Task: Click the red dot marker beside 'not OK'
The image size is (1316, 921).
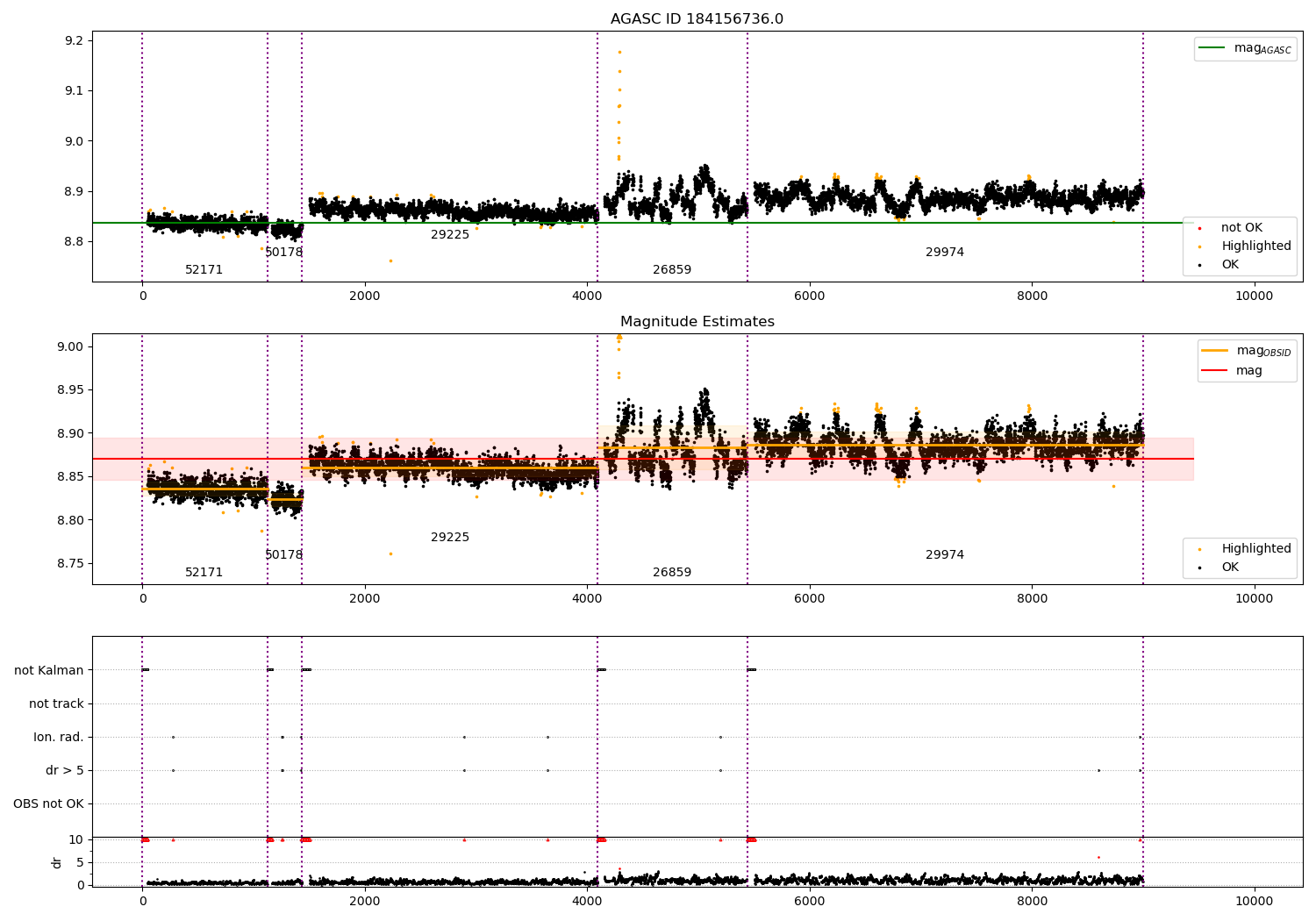Action: tap(1199, 228)
